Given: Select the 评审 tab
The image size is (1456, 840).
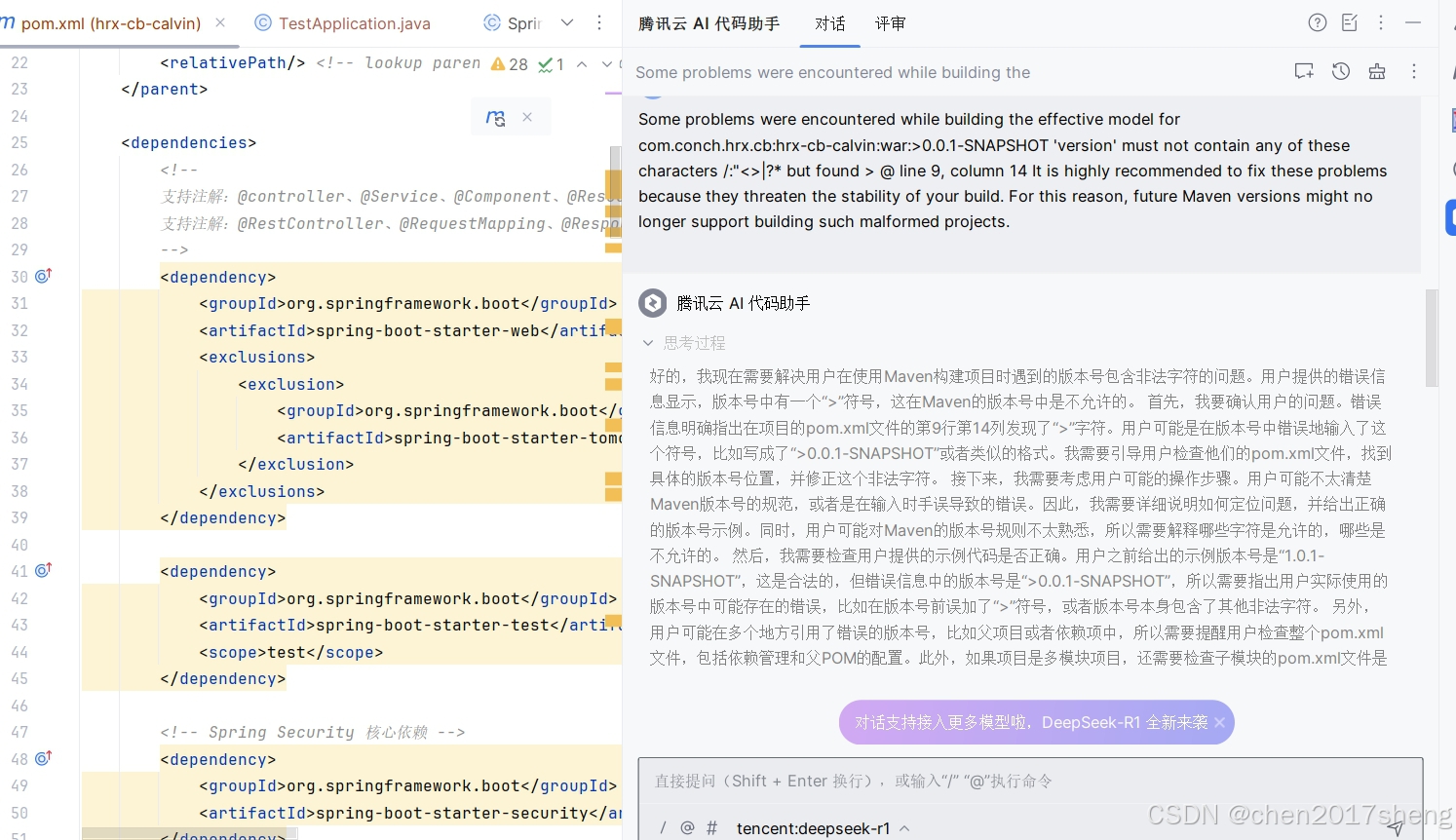Looking at the screenshot, I should (x=890, y=23).
